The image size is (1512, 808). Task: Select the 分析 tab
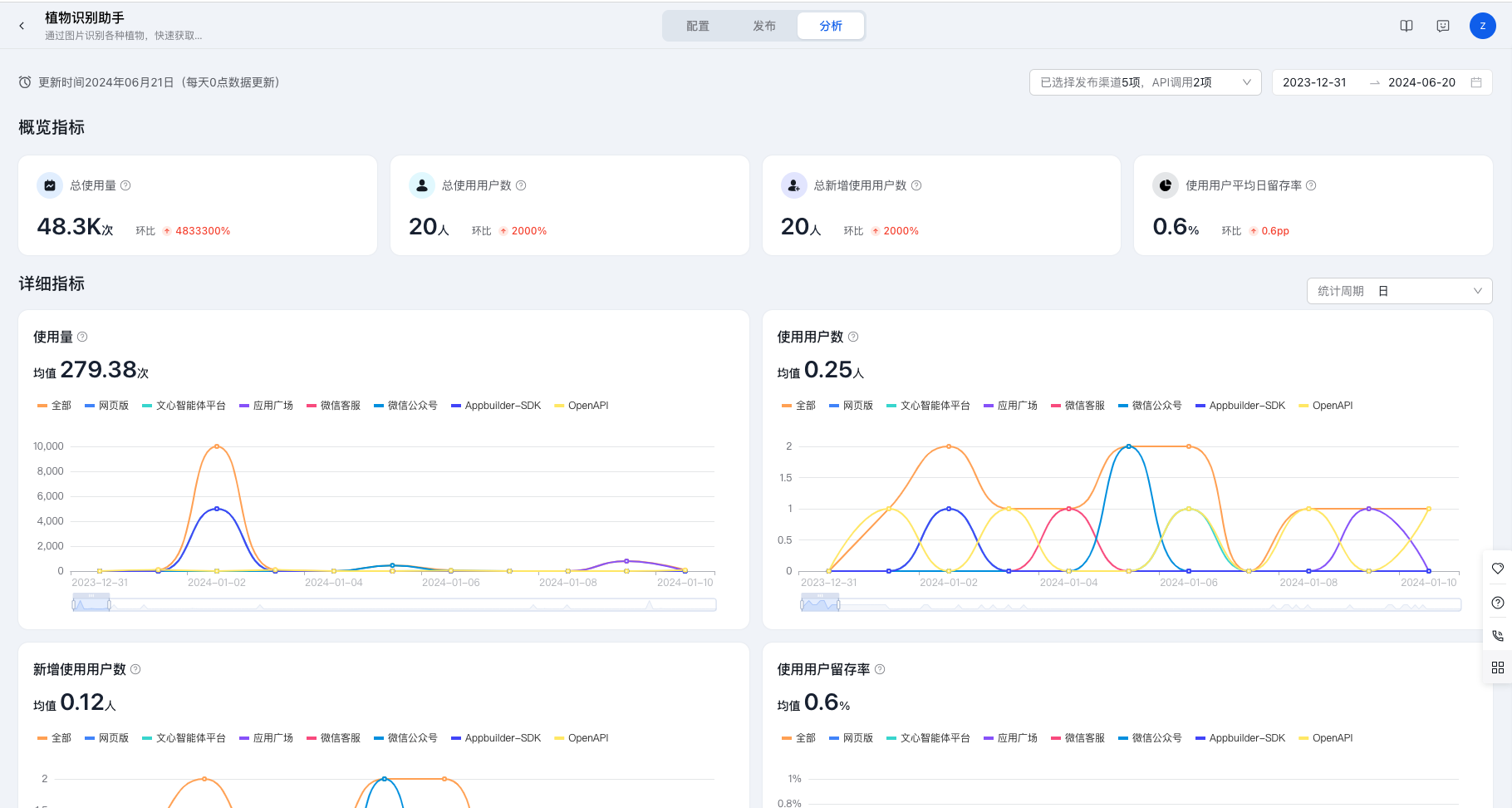pyautogui.click(x=831, y=26)
